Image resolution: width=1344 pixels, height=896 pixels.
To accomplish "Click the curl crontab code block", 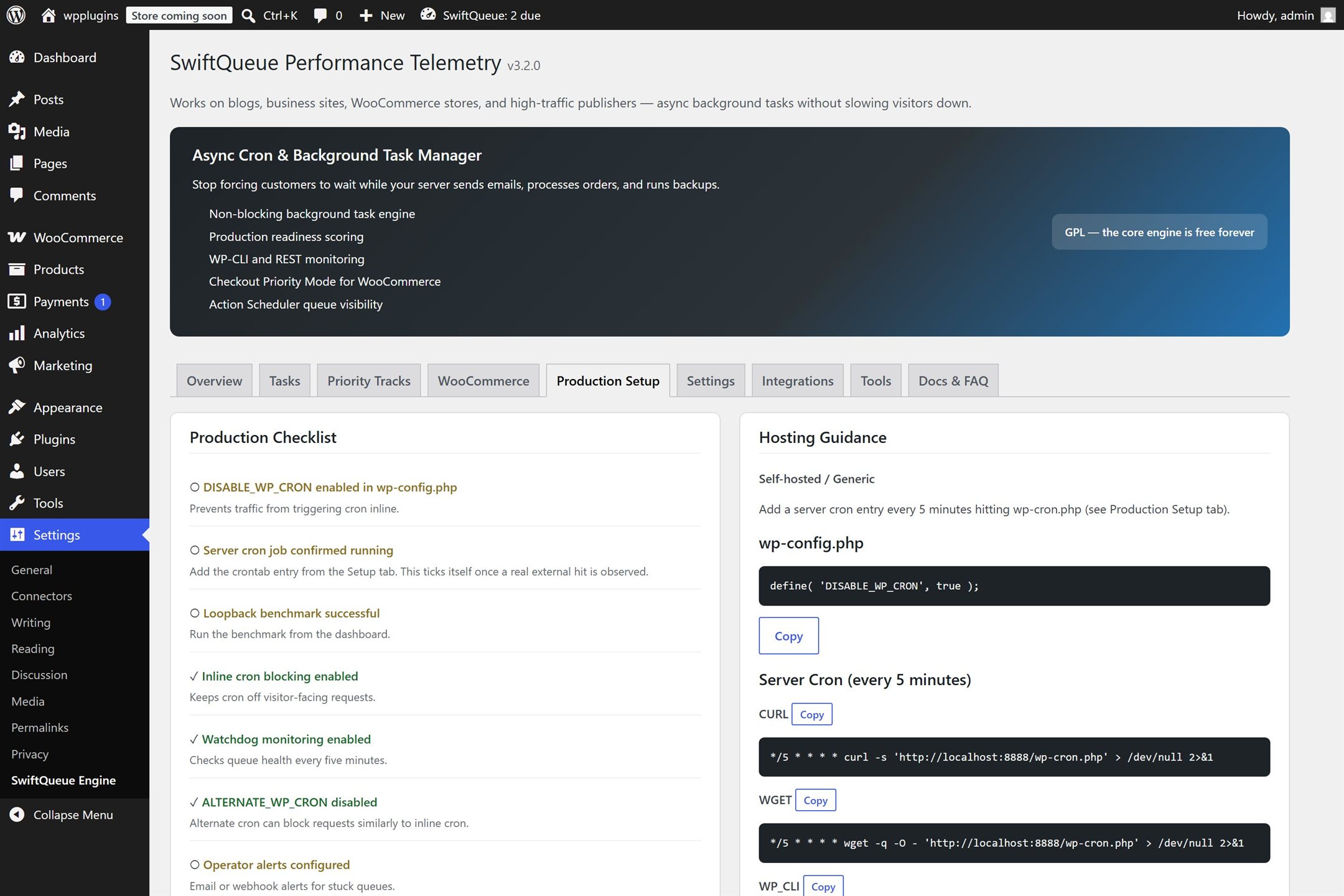I will tap(1014, 757).
